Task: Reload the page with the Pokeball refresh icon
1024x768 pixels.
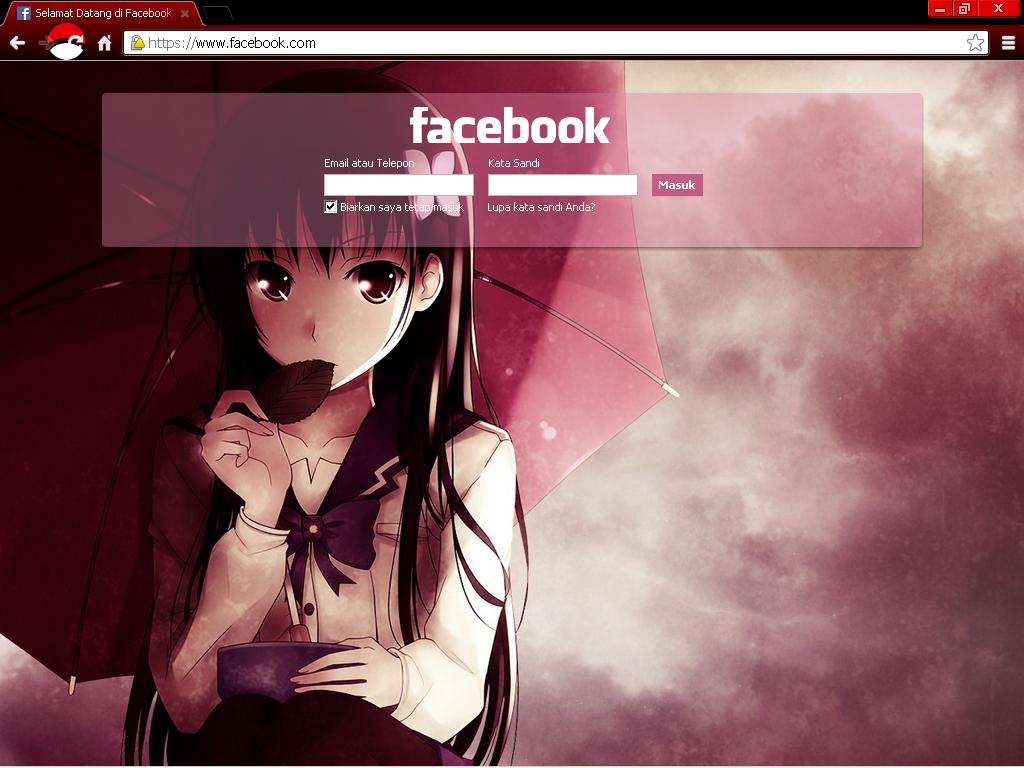Action: tap(66, 42)
